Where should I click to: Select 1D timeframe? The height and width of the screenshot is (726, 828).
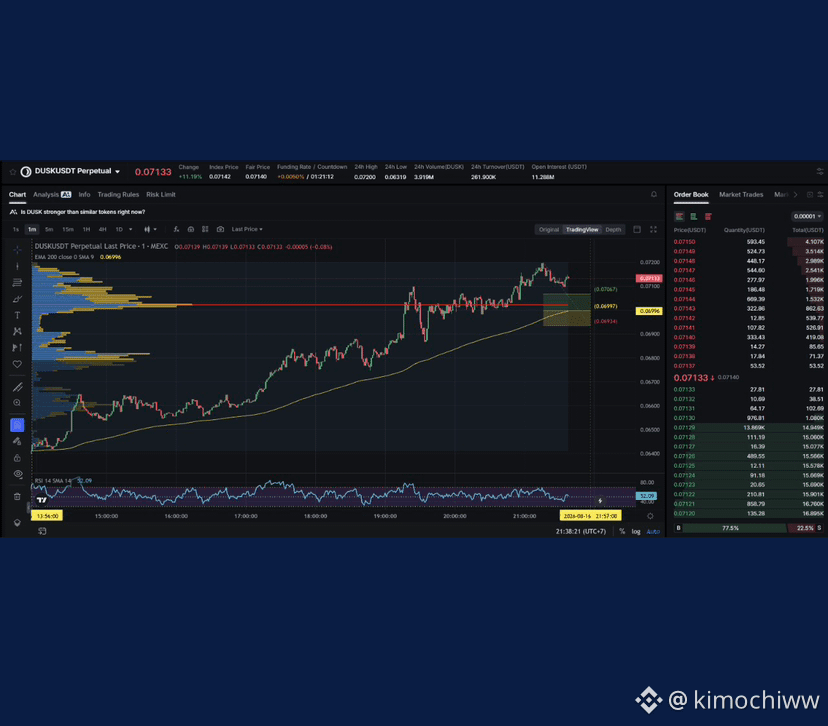tap(119, 229)
